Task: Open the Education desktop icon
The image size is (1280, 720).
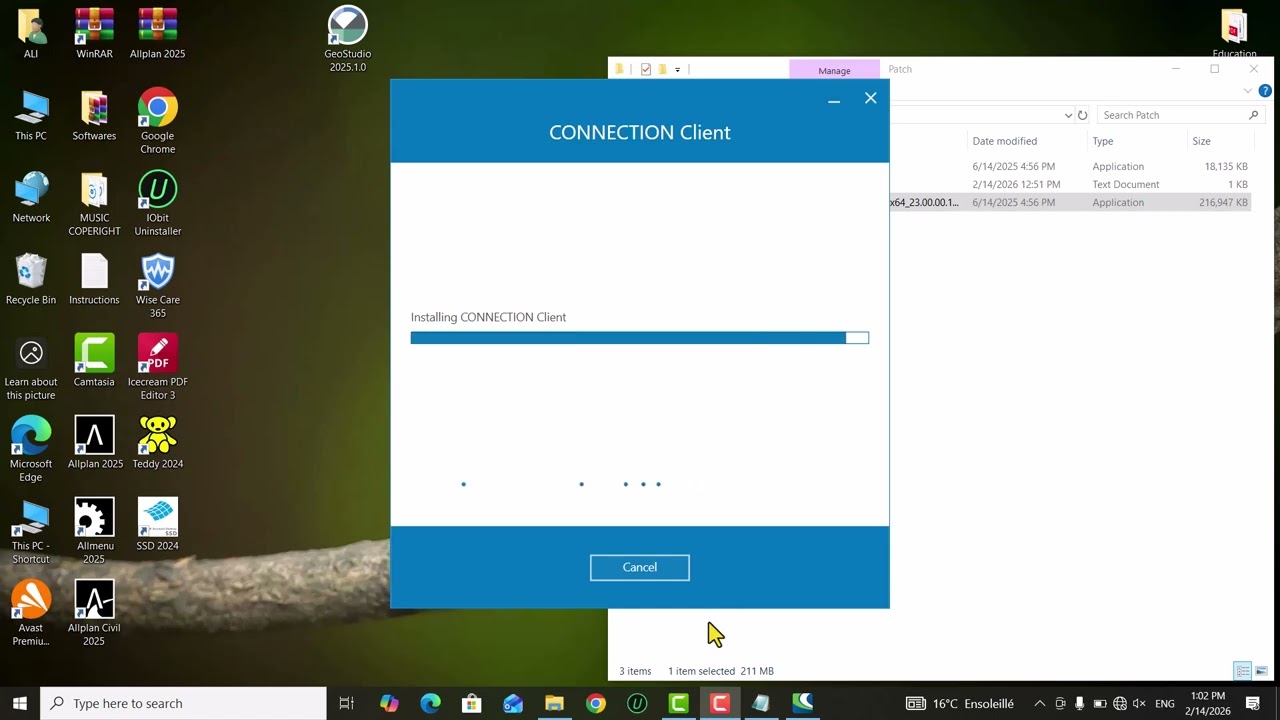Action: pos(1234,34)
